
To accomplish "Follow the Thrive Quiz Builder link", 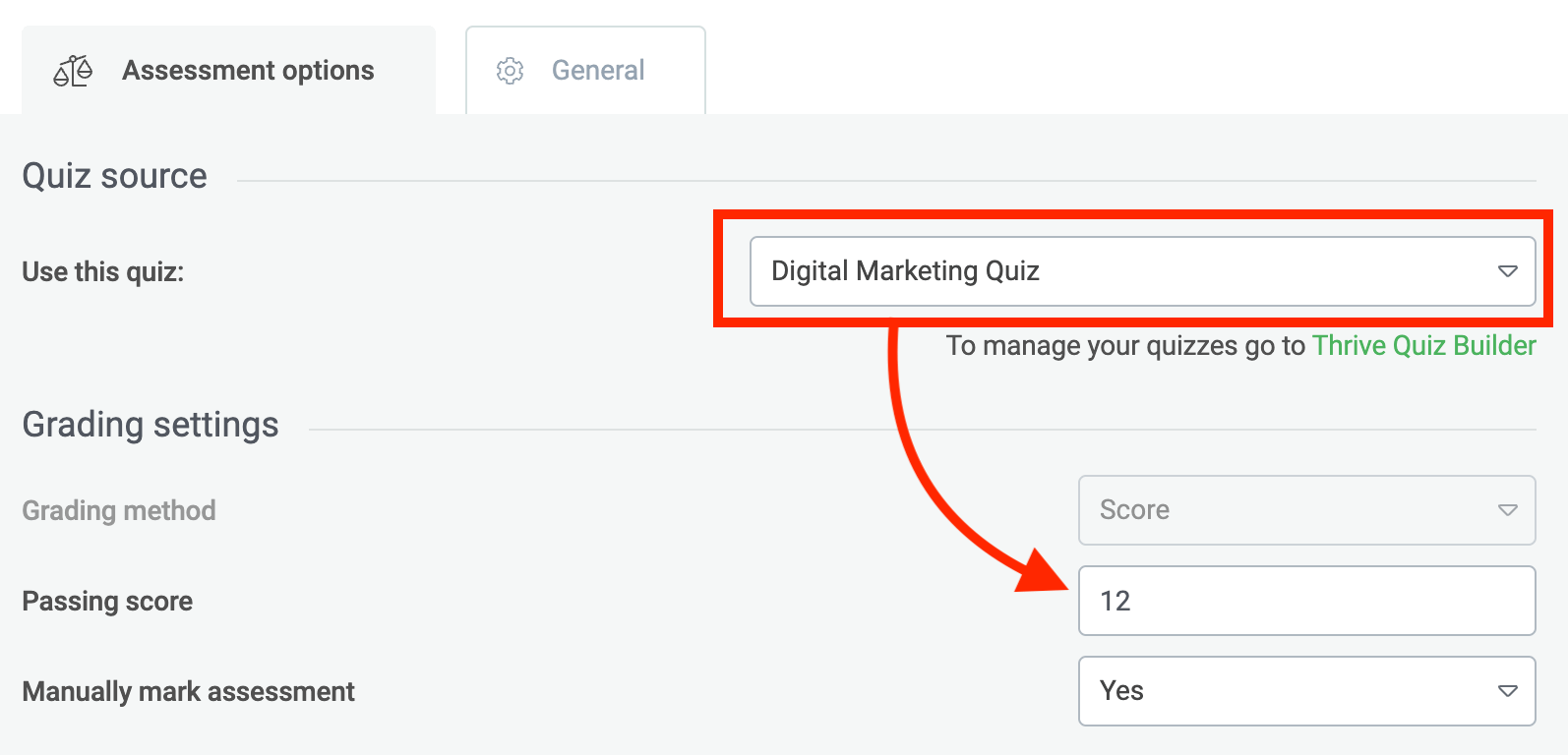I will click(1423, 346).
